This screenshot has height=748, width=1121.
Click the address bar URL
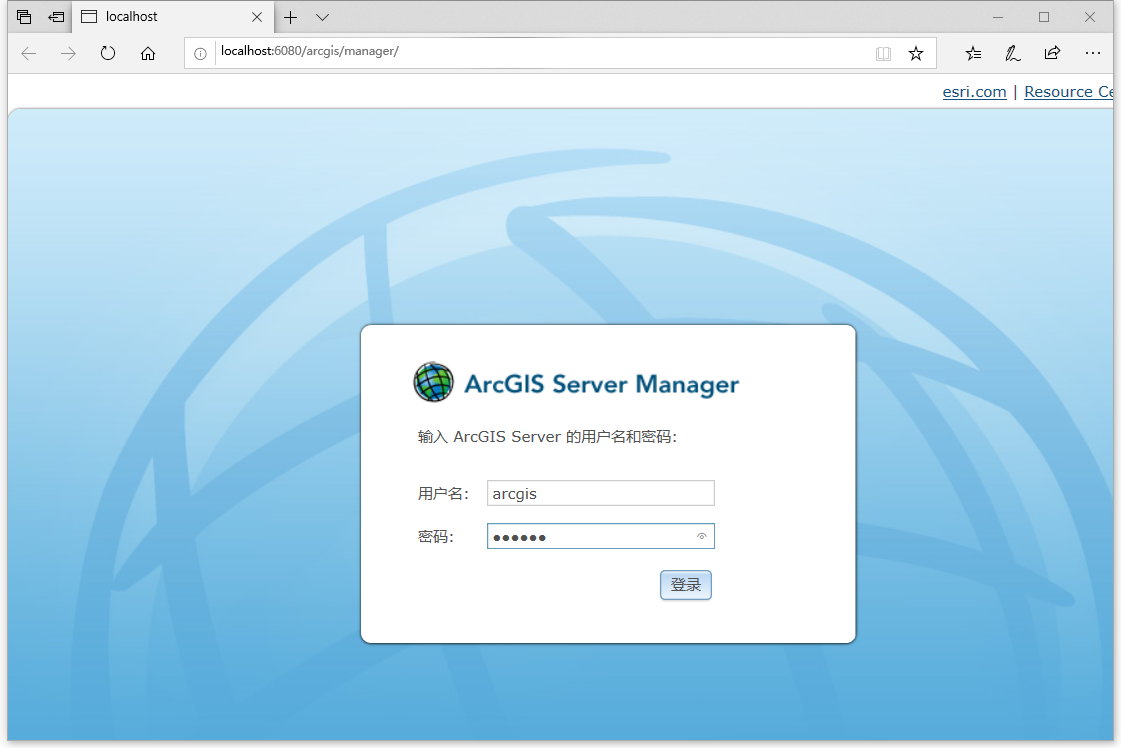coord(310,51)
